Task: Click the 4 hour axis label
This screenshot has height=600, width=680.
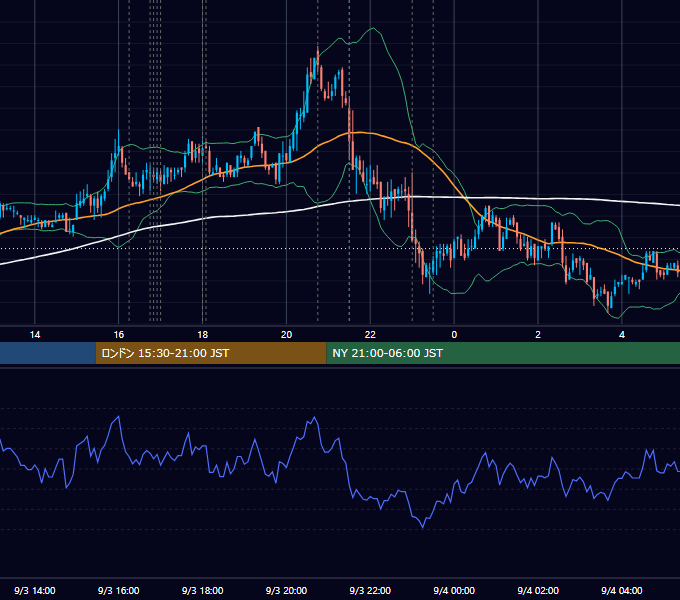Action: tap(622, 335)
